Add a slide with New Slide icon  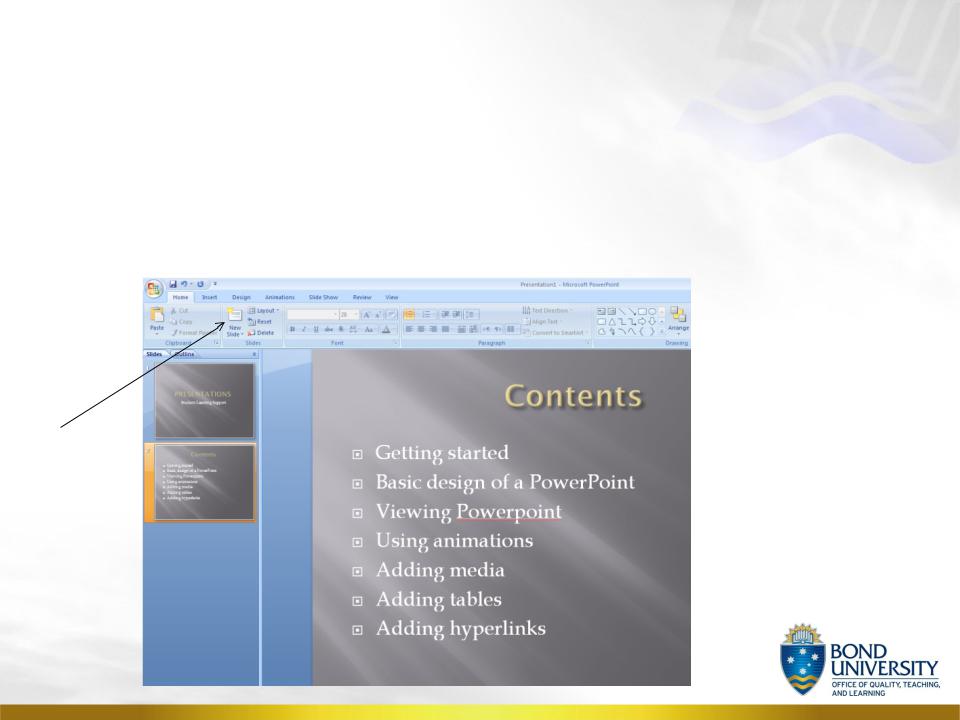(x=235, y=315)
